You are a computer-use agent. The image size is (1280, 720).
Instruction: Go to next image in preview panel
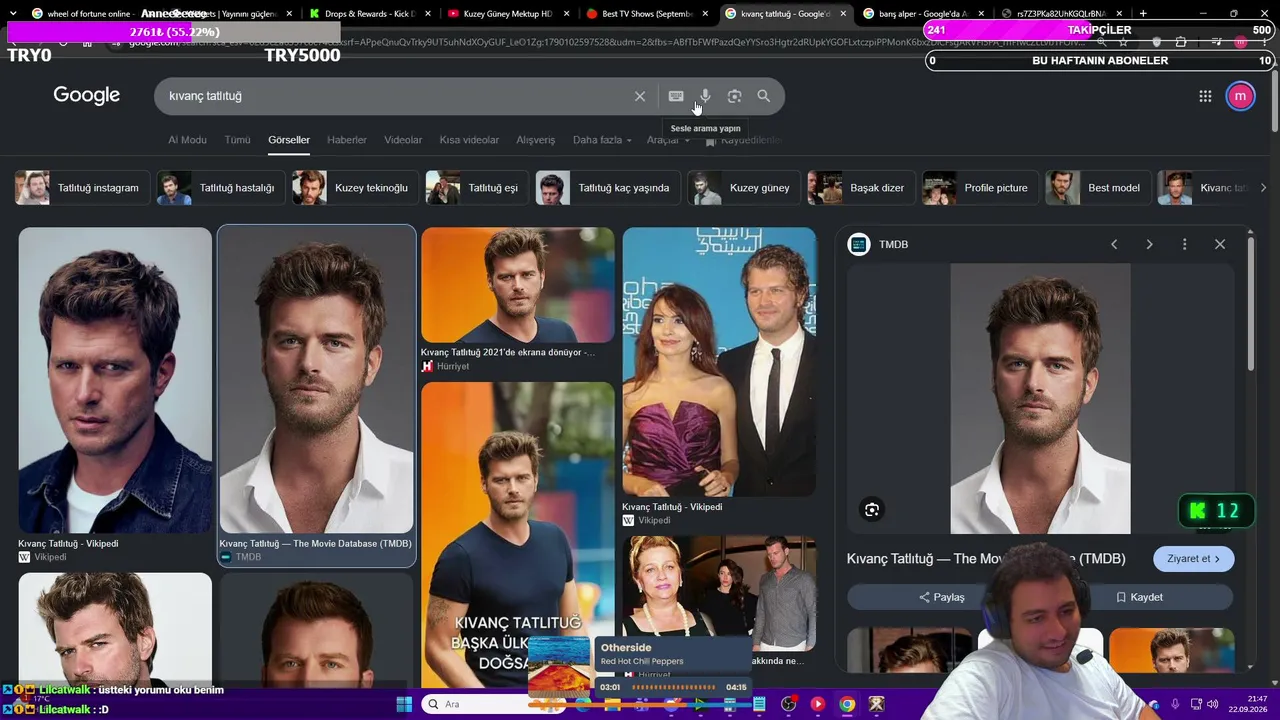[x=1149, y=244]
